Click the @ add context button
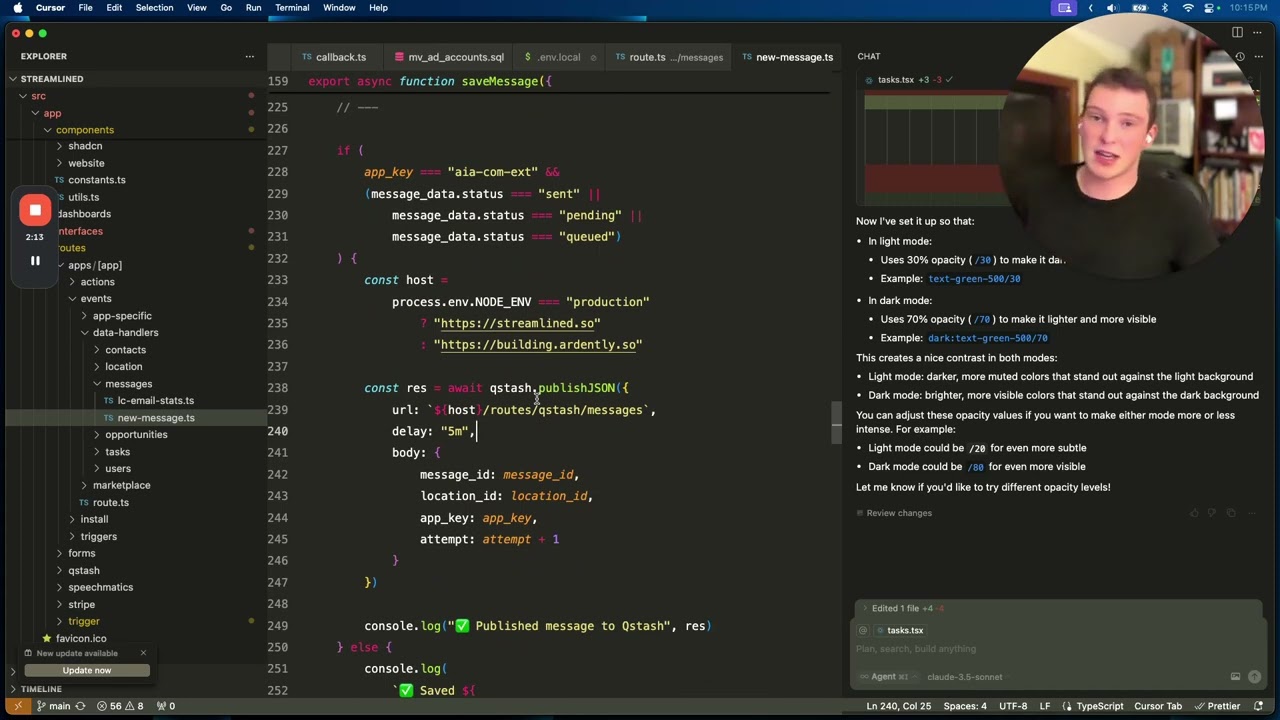The image size is (1280, 720). point(862,630)
